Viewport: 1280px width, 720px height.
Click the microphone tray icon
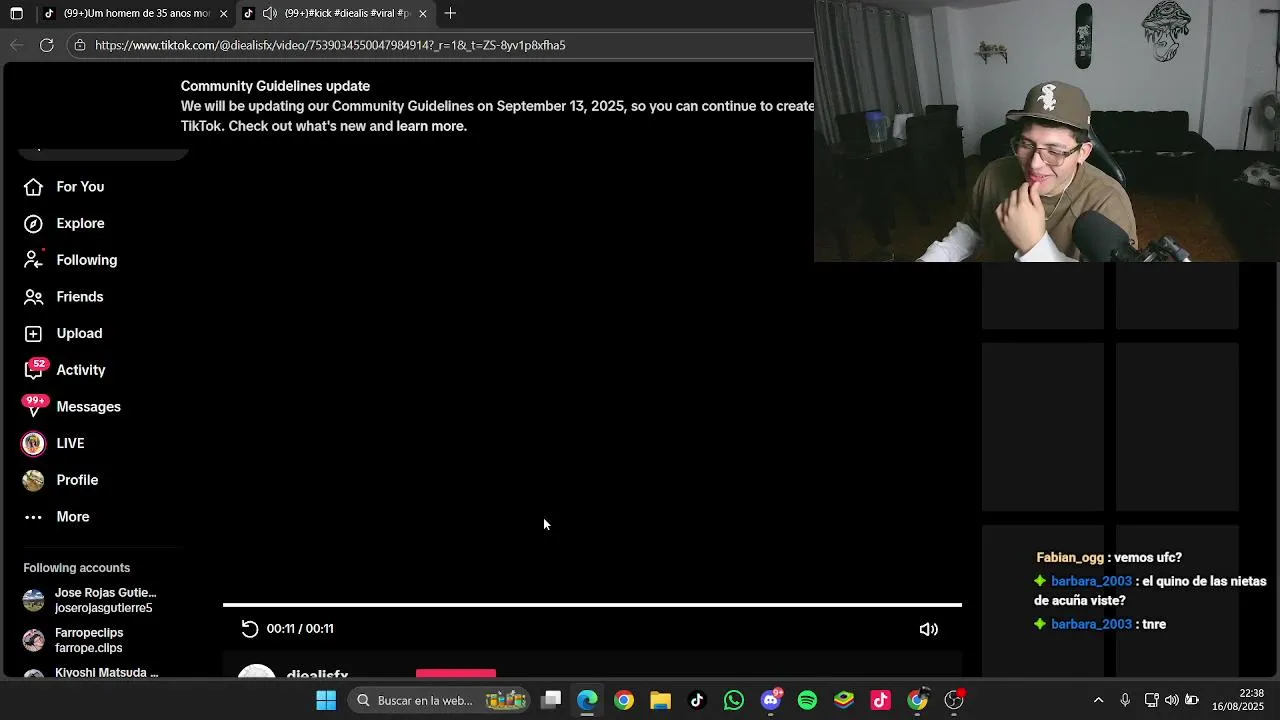1125,700
